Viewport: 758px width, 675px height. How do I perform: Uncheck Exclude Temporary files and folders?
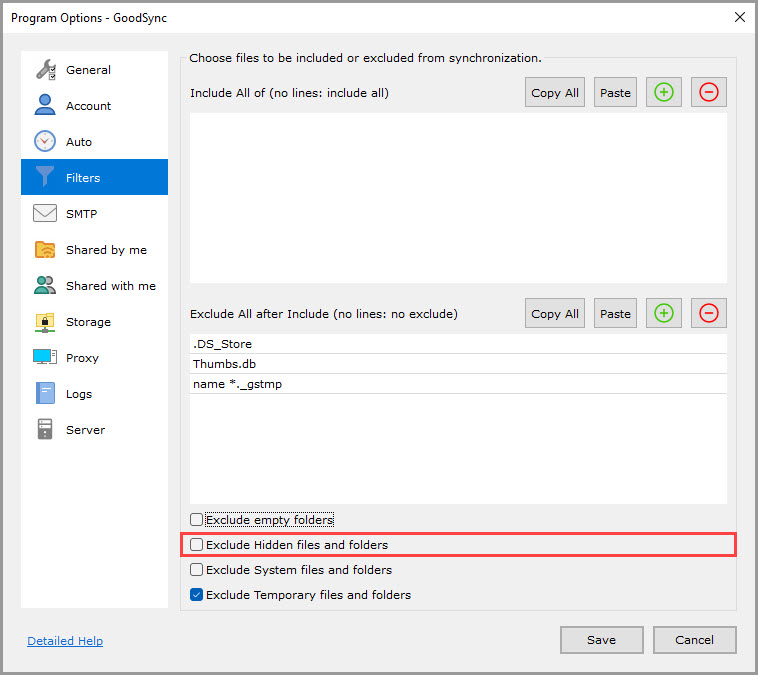[197, 595]
